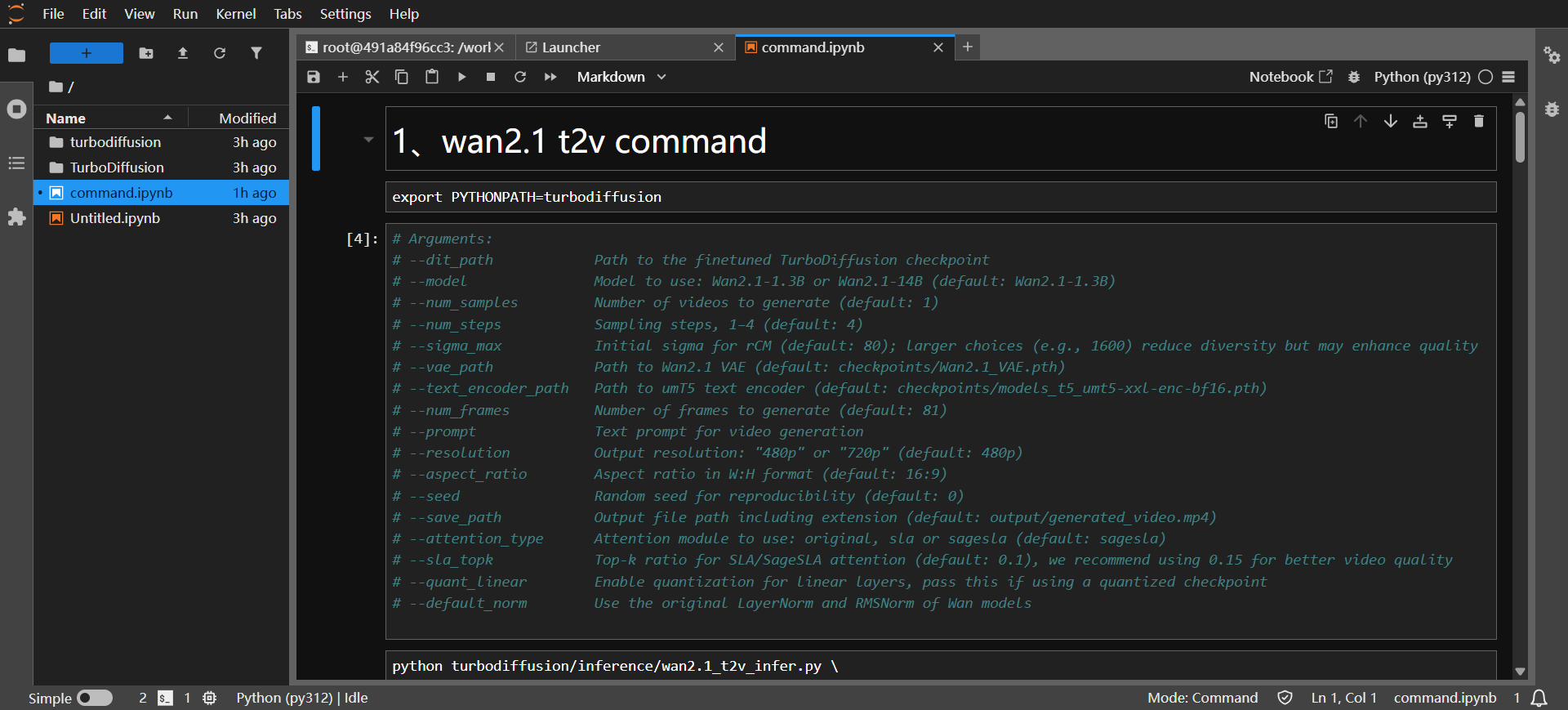Open the Kernel menu
The width and height of the screenshot is (1568, 710).
[235, 14]
